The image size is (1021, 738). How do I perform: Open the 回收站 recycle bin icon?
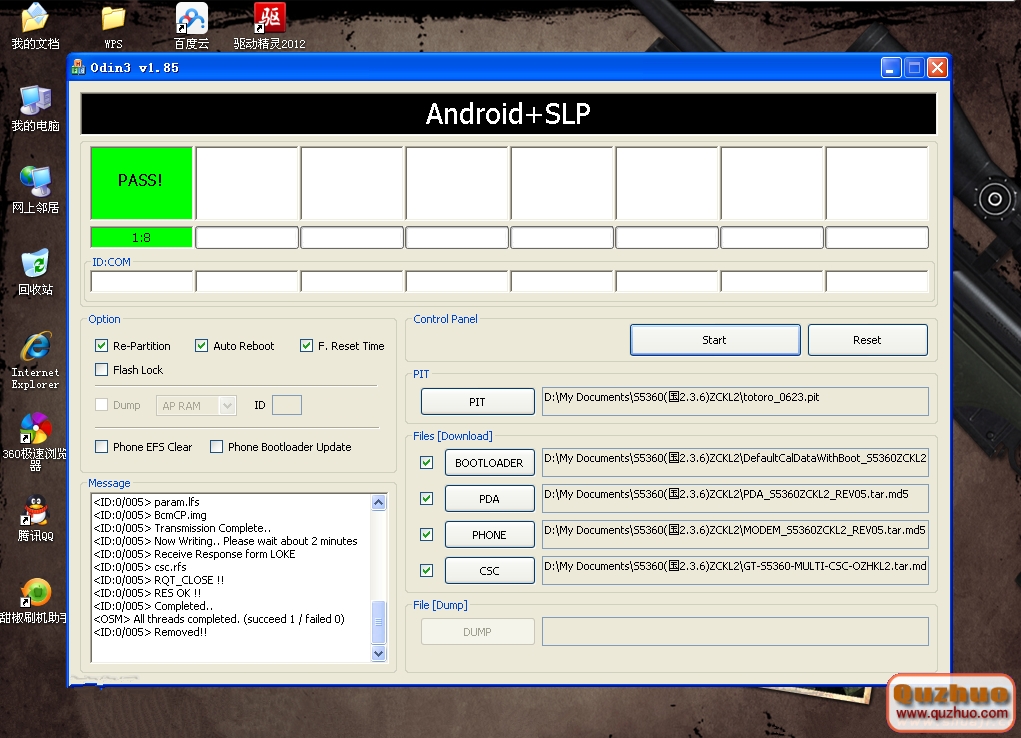tap(35, 265)
